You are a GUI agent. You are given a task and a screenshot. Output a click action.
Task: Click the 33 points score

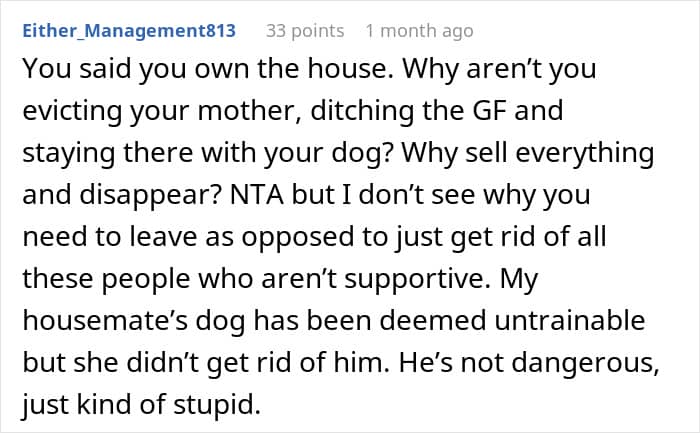coord(305,31)
